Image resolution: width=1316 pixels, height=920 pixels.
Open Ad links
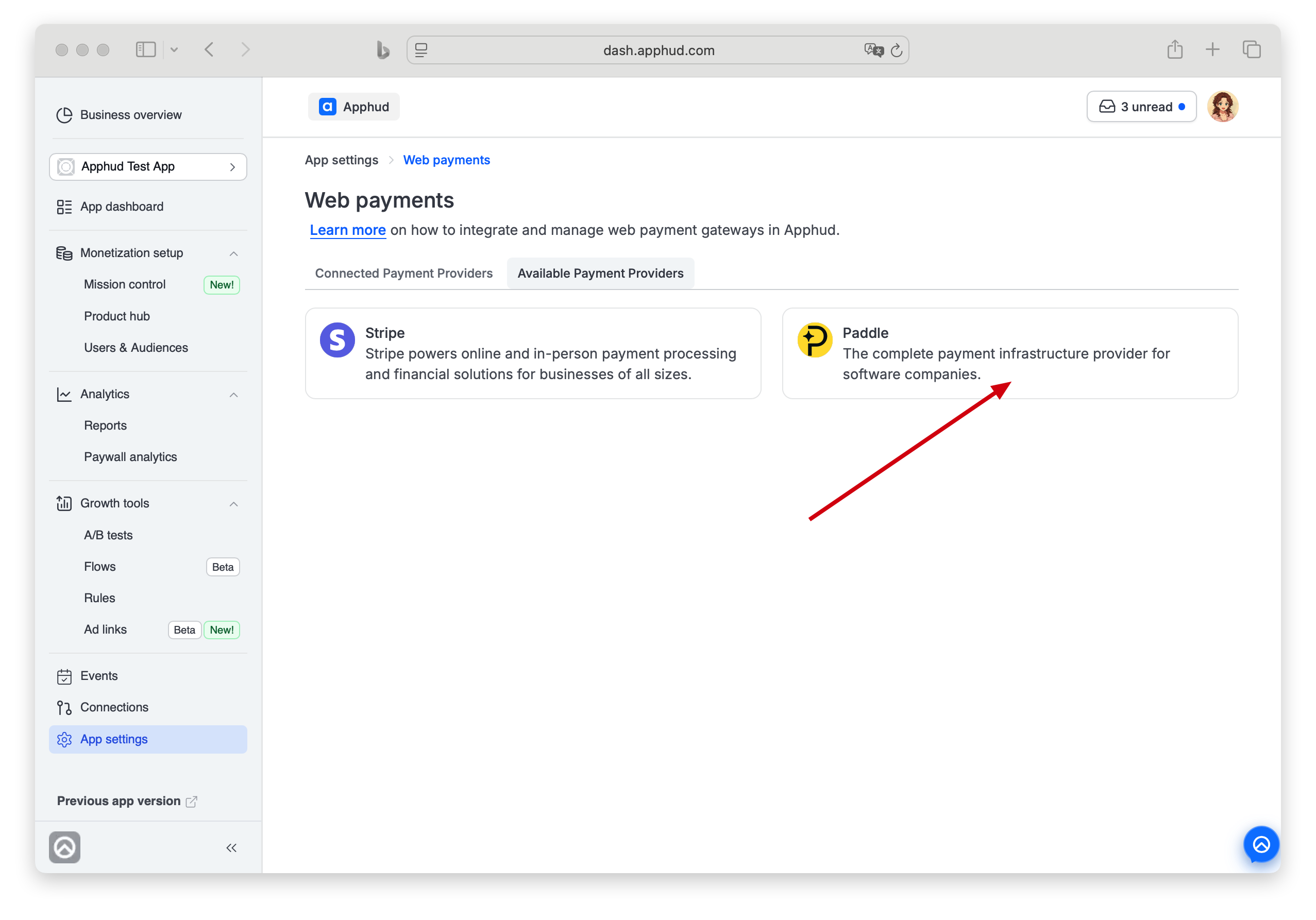(x=106, y=629)
